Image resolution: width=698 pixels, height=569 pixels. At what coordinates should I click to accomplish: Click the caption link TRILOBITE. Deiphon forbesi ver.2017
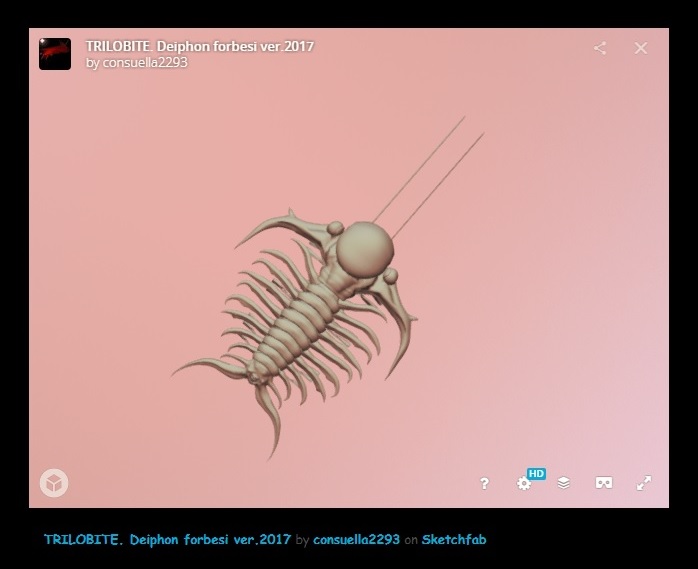167,540
